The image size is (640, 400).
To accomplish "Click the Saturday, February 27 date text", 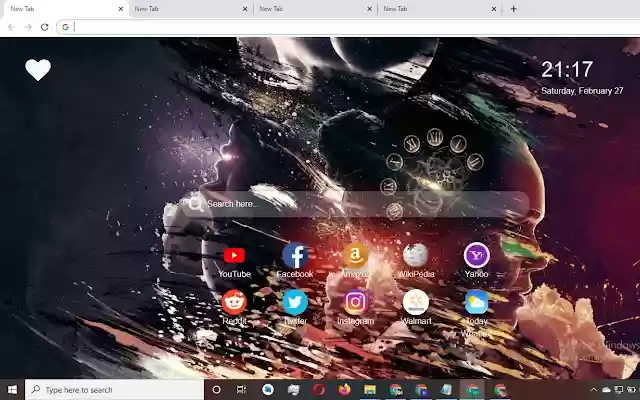I will pos(582,91).
